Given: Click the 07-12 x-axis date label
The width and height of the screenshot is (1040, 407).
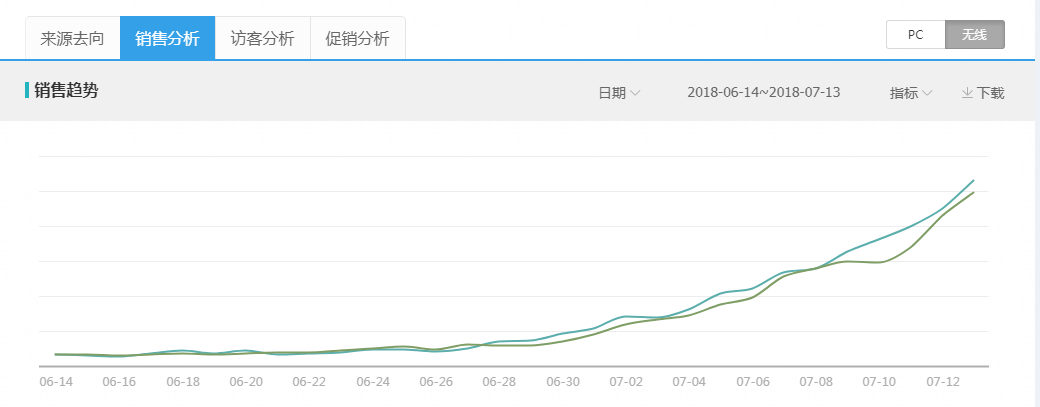Looking at the screenshot, I should tap(943, 382).
